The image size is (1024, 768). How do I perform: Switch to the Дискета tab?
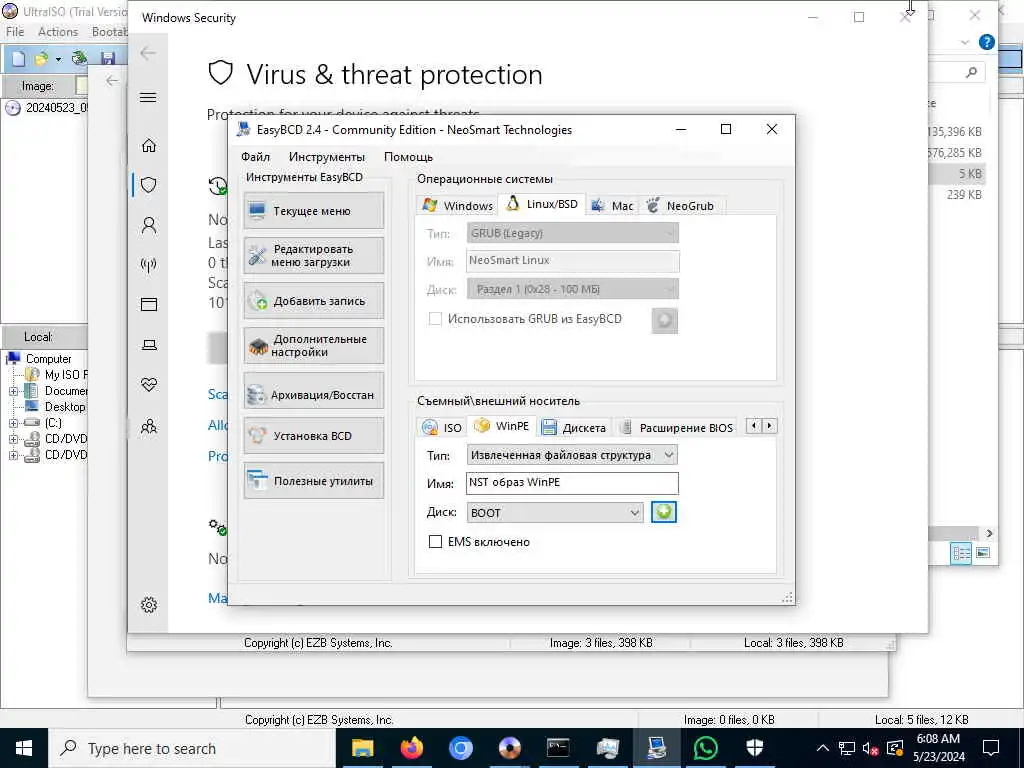575,428
